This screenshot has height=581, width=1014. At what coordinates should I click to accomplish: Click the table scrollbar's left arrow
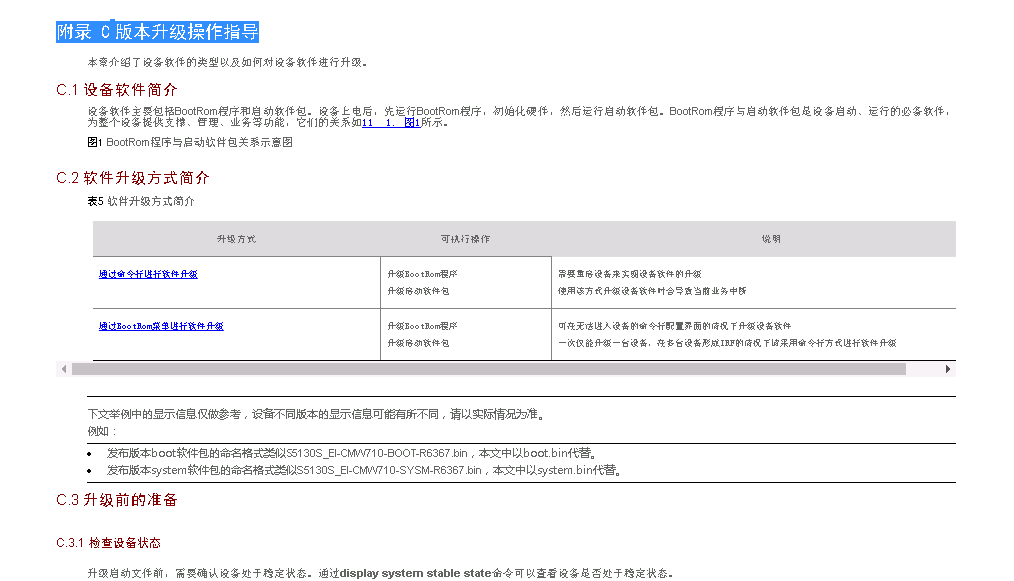63,369
